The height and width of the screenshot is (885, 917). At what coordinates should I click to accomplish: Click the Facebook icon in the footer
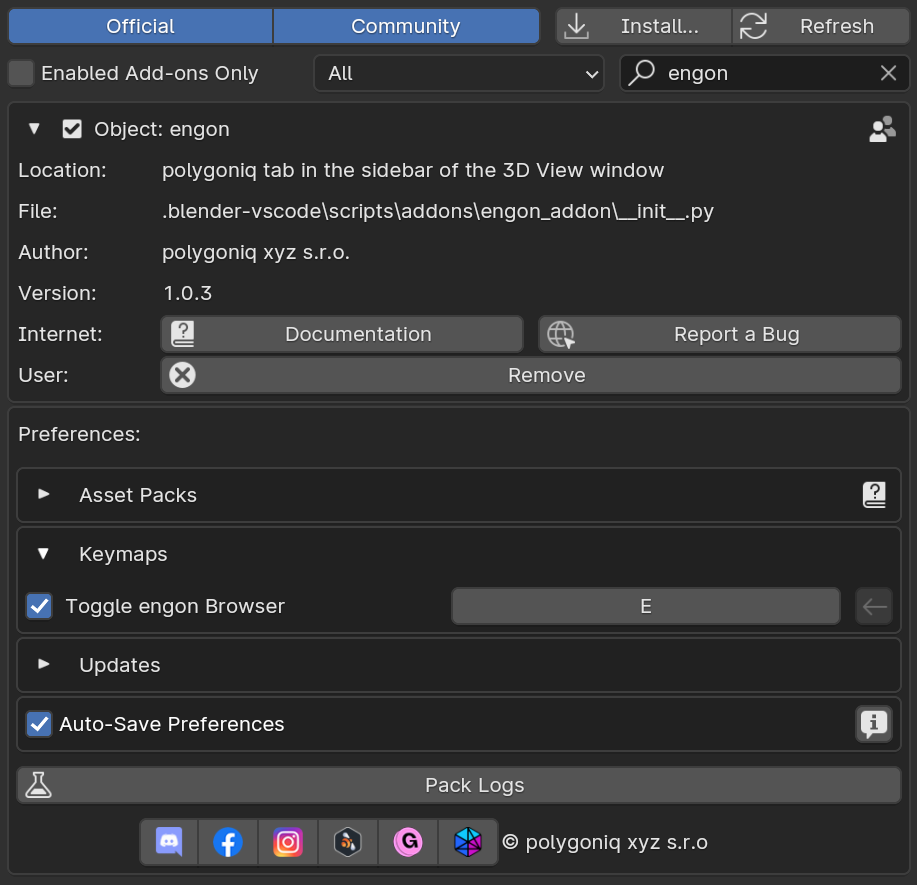(228, 842)
